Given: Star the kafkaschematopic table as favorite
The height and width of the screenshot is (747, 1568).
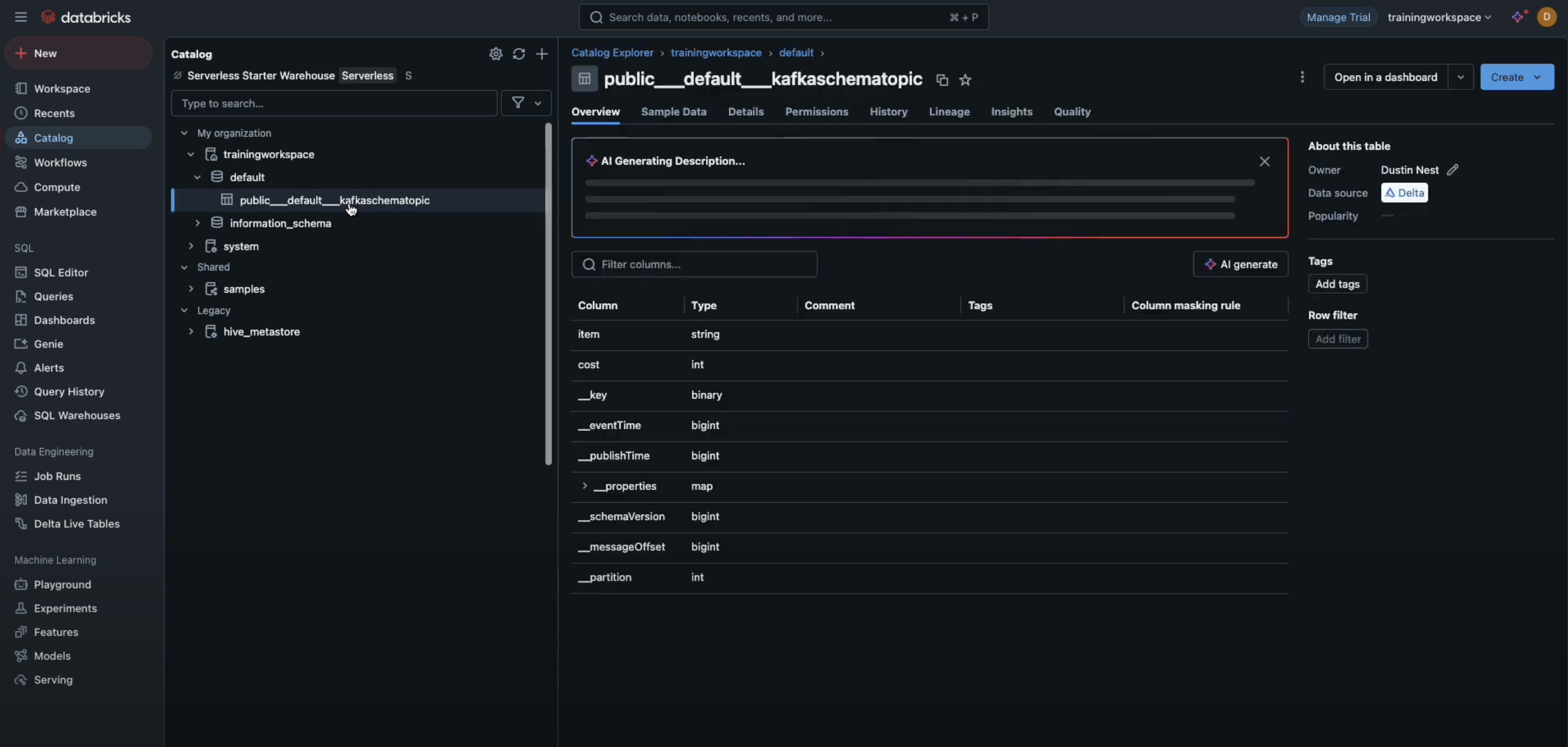Looking at the screenshot, I should (965, 80).
